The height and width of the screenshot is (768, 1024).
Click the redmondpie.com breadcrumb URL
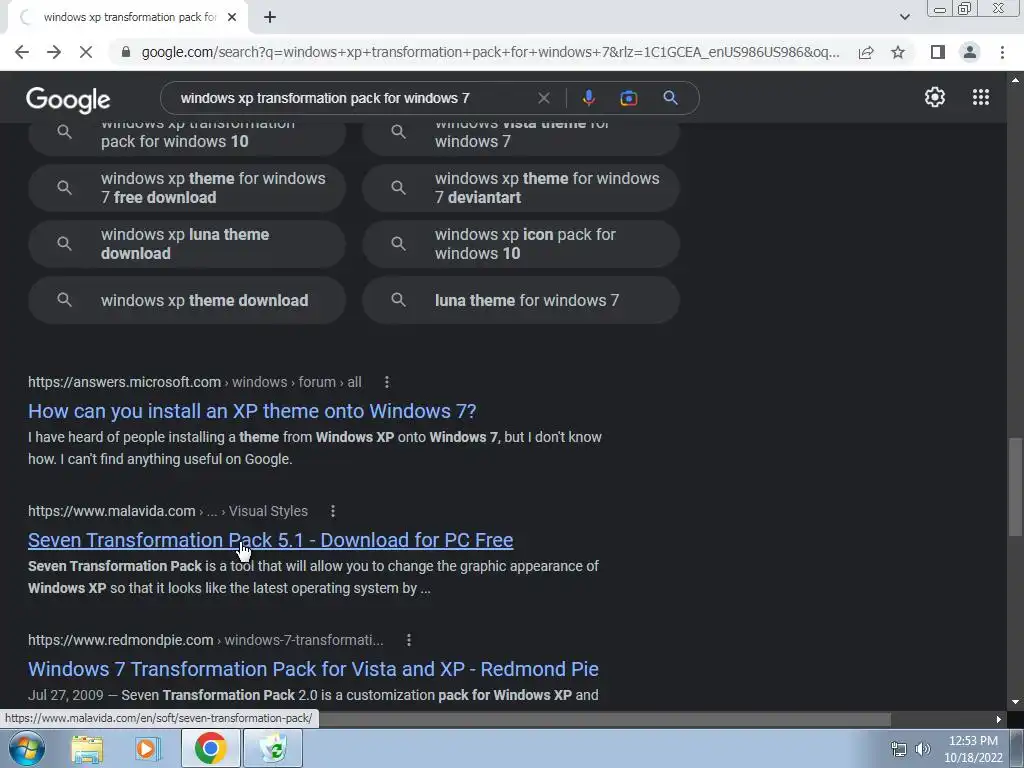point(206,640)
